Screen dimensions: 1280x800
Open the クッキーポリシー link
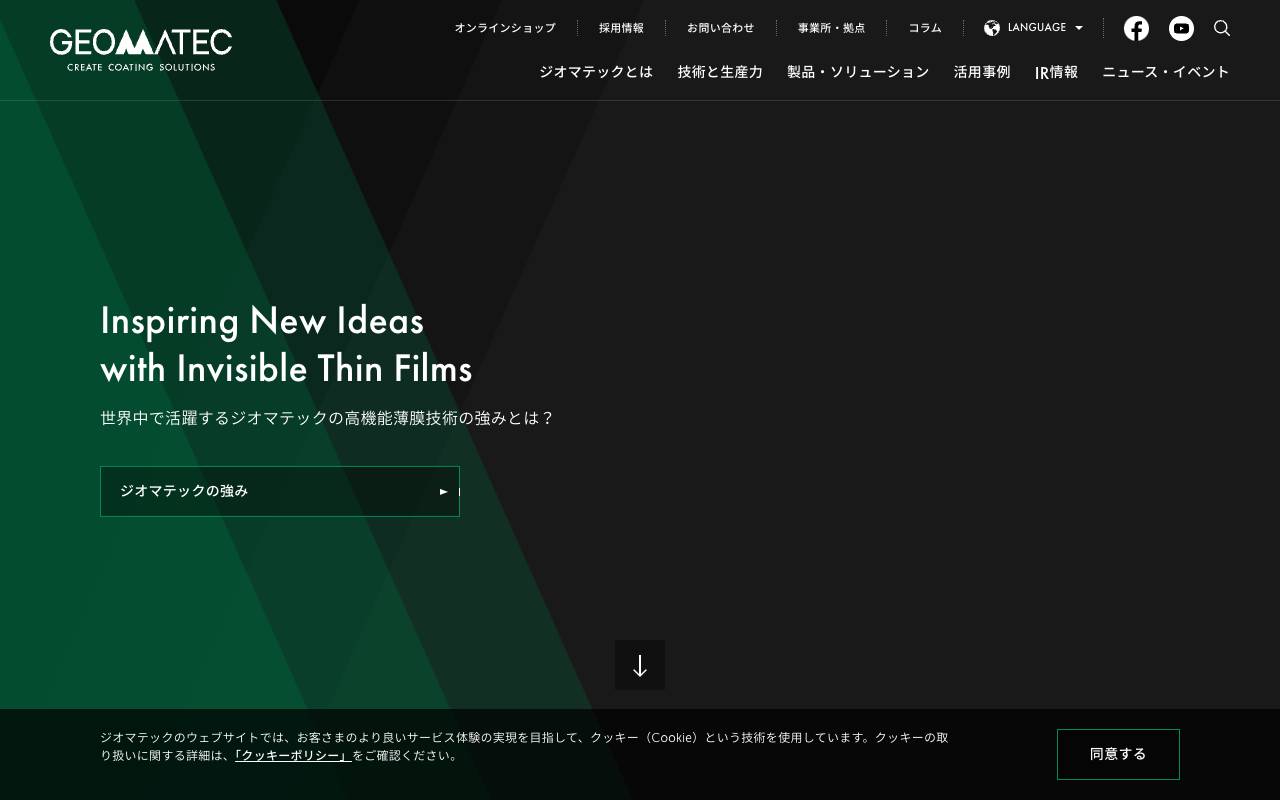point(292,757)
